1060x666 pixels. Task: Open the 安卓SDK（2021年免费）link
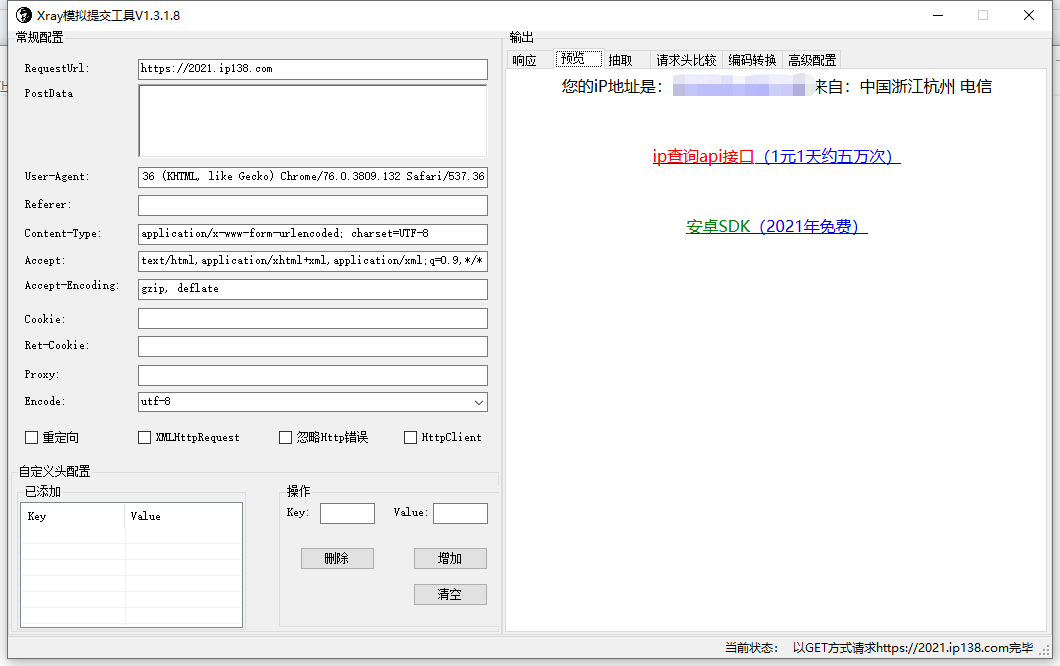[x=776, y=227]
